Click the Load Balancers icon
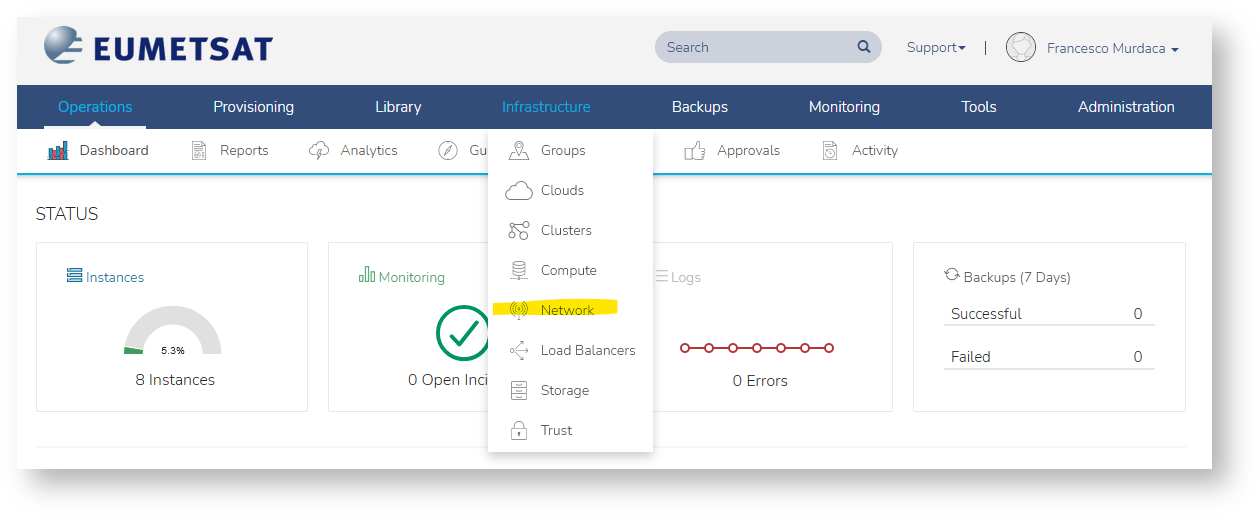The height and width of the screenshot is (517, 1260). tap(518, 351)
